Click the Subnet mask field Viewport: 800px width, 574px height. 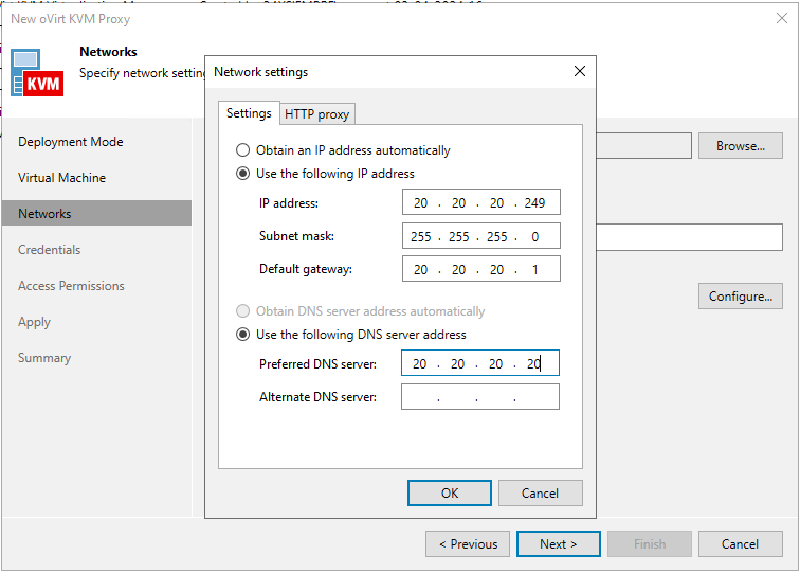481,236
